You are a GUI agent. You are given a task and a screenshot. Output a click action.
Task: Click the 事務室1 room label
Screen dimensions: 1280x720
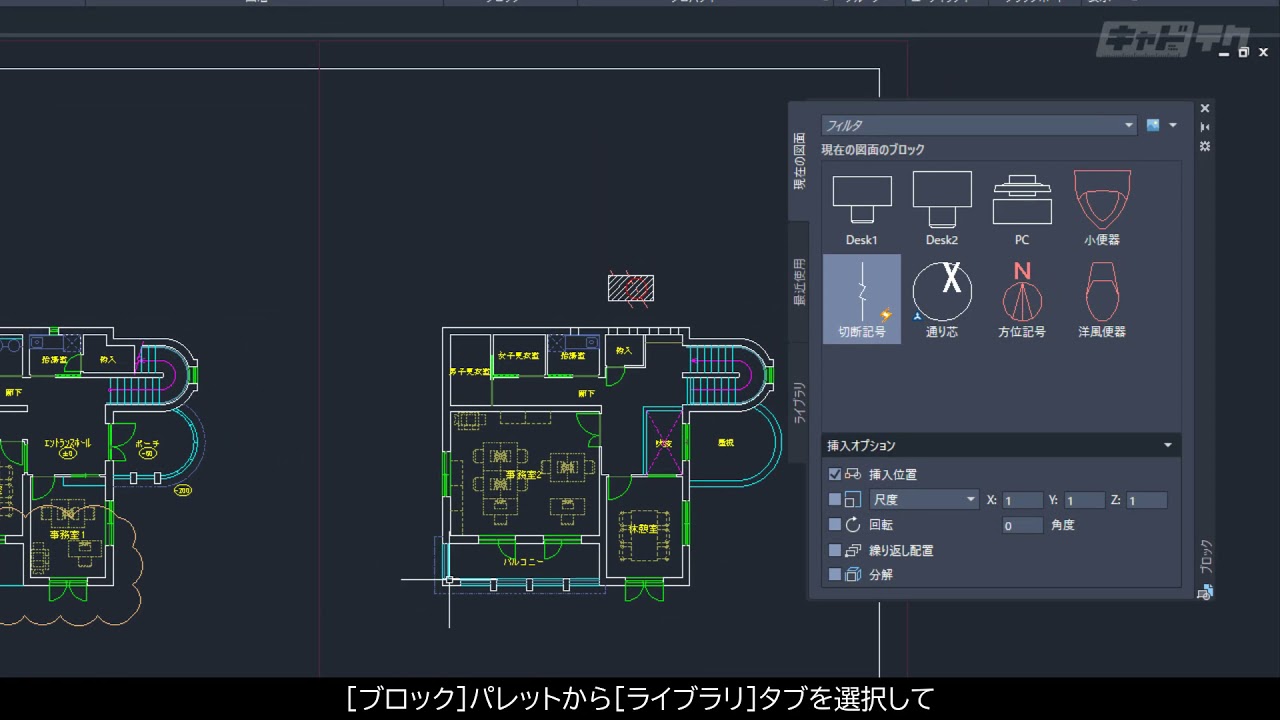(x=67, y=535)
